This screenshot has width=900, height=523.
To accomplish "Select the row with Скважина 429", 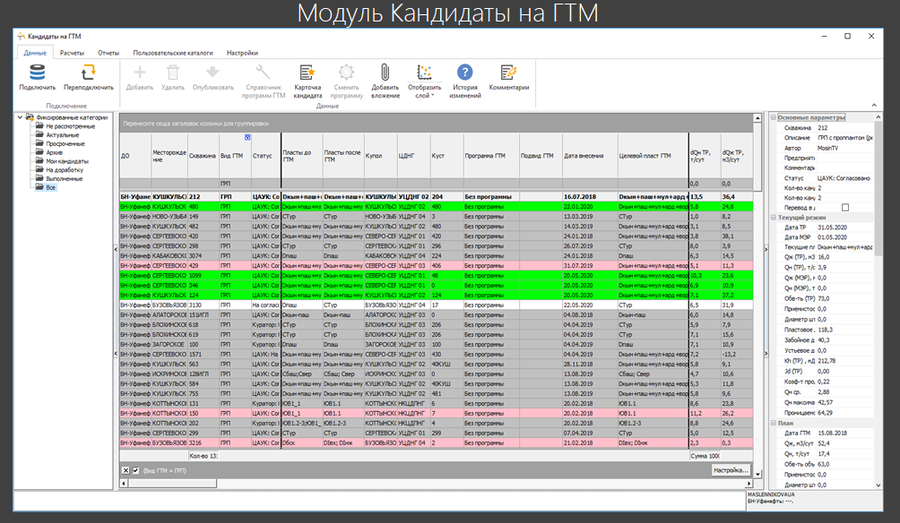I will coord(436,266).
